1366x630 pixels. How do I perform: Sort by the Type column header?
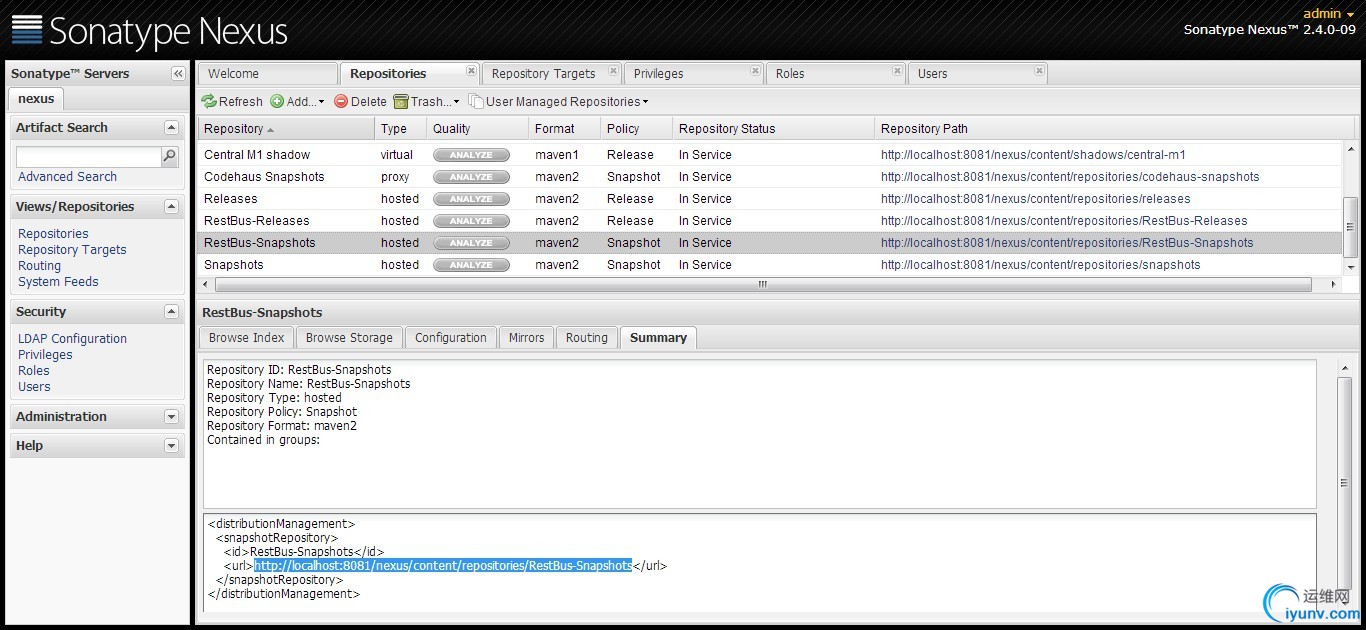coord(399,129)
